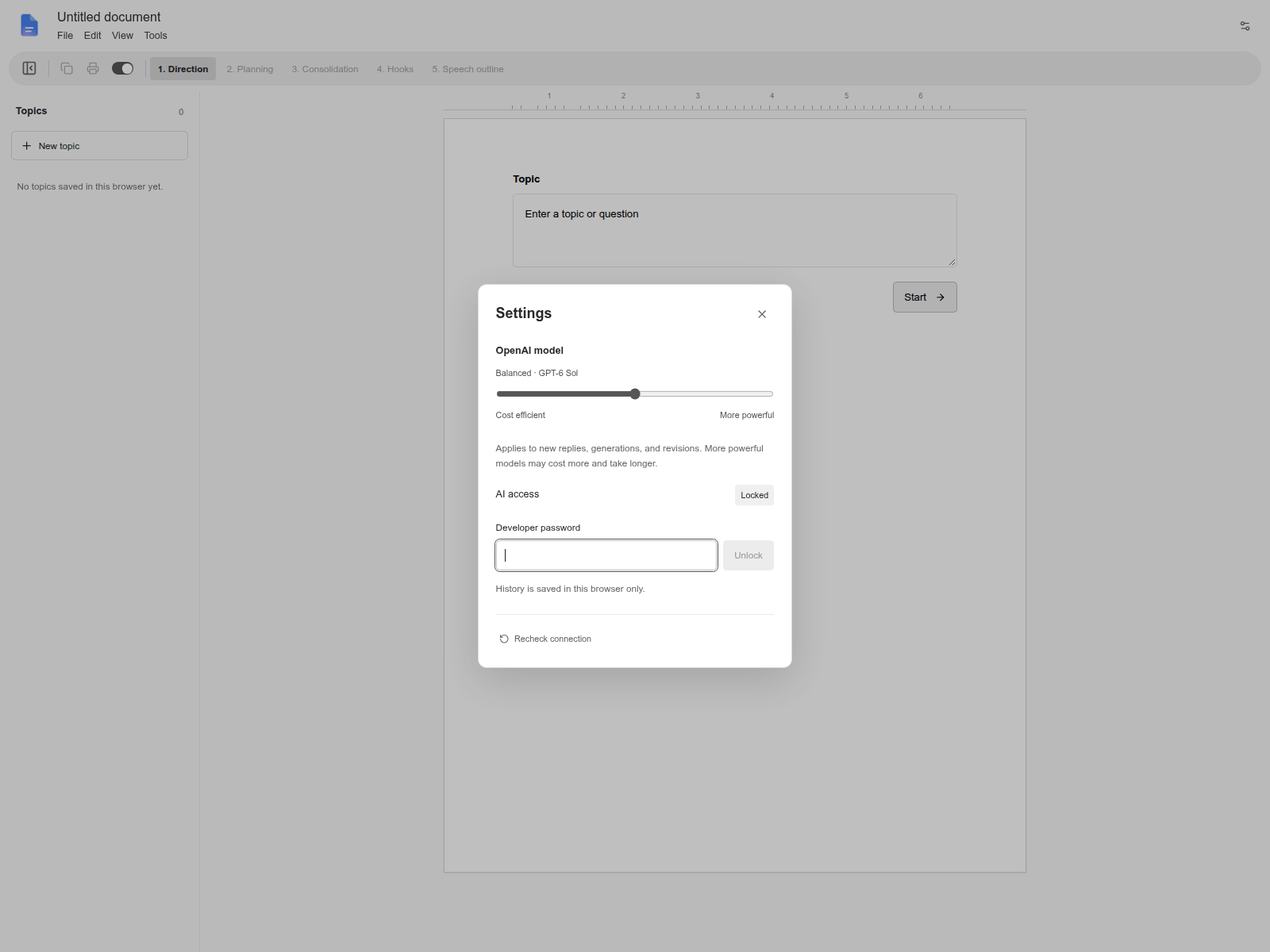Click the Topics sidebar heading
The width and height of the screenshot is (1270, 952).
pyautogui.click(x=31, y=111)
